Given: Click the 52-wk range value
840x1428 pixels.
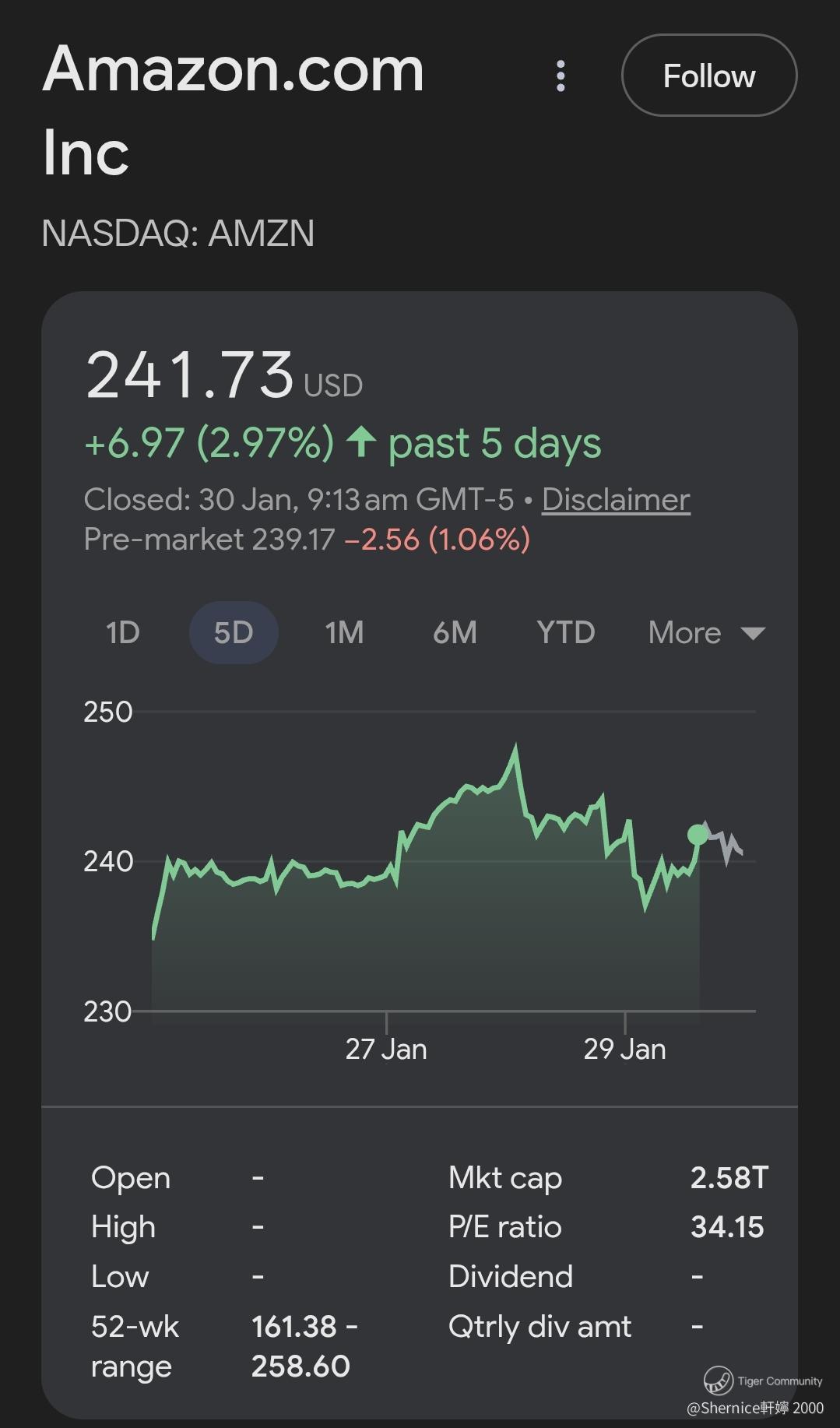Looking at the screenshot, I should point(304,1346).
